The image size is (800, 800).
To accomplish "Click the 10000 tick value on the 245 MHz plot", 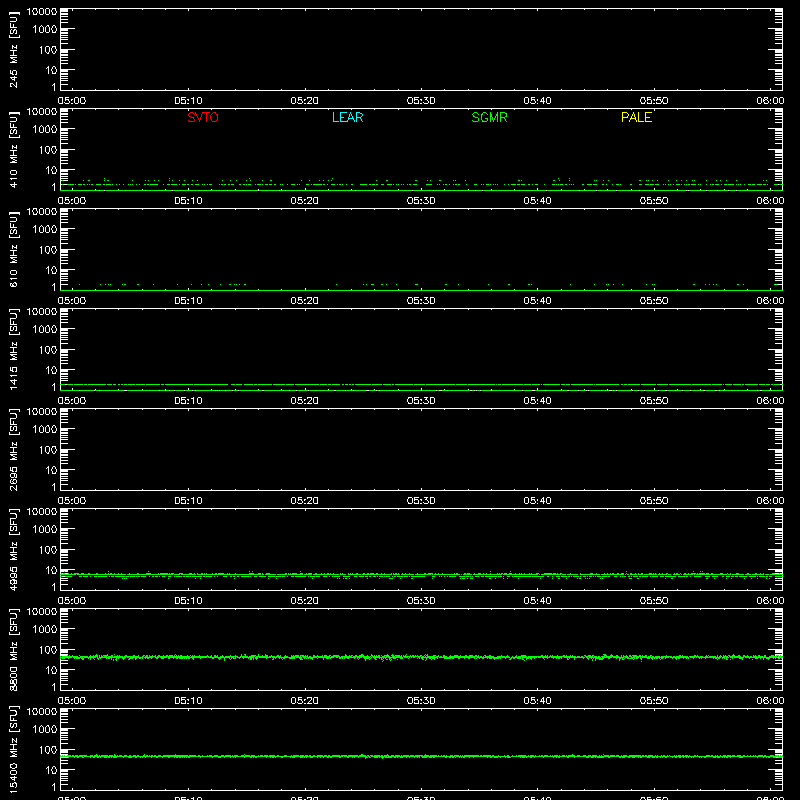I will (x=42, y=12).
